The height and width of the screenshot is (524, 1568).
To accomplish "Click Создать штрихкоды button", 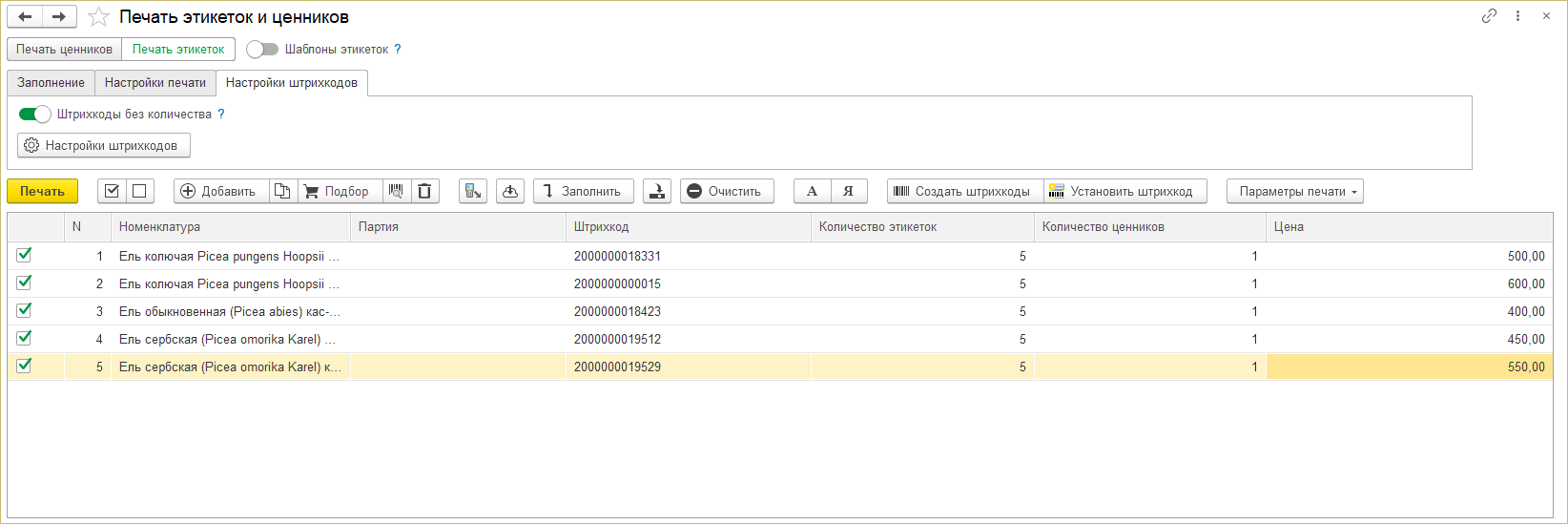I will pyautogui.click(x=965, y=191).
